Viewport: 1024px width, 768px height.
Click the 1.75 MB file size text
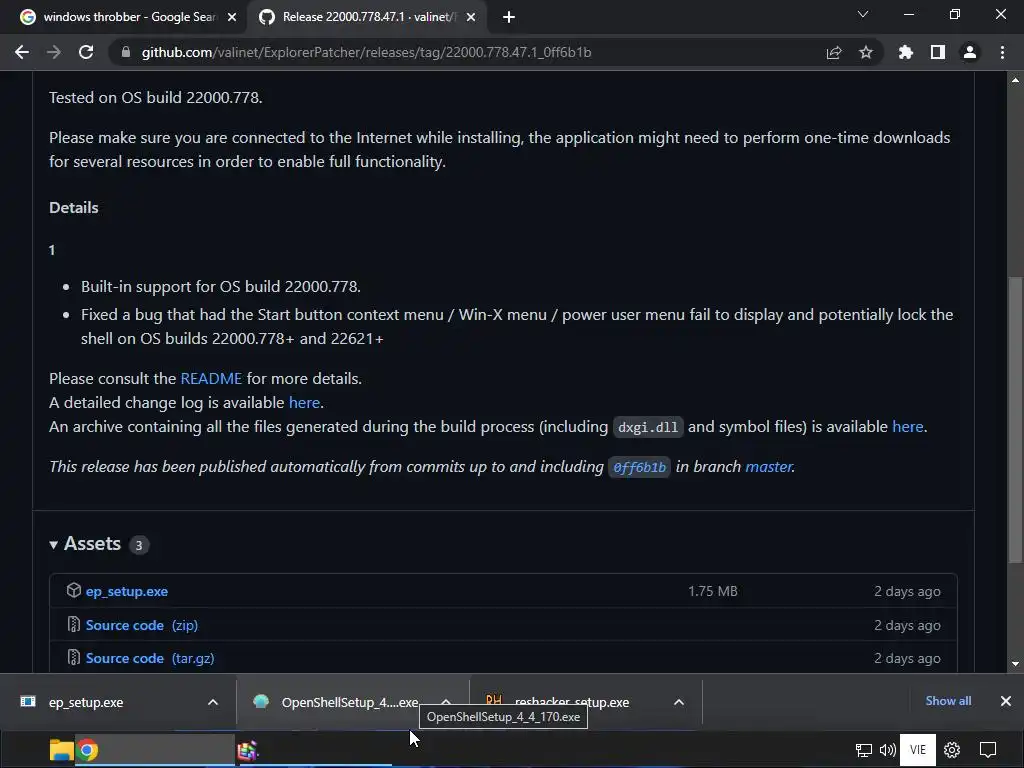(712, 592)
